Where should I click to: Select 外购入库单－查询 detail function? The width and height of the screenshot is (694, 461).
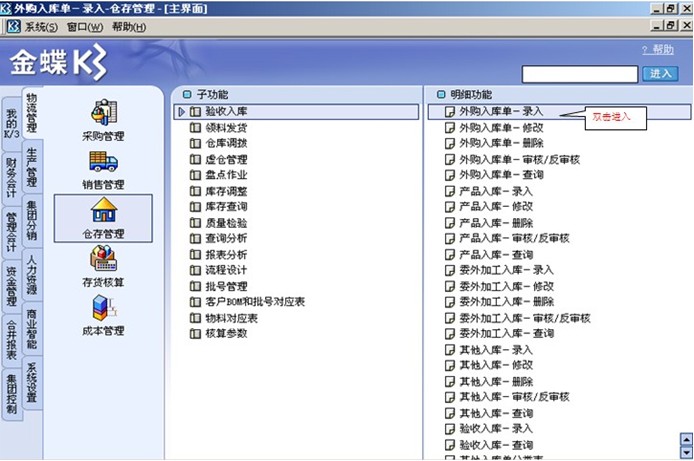click(501, 175)
